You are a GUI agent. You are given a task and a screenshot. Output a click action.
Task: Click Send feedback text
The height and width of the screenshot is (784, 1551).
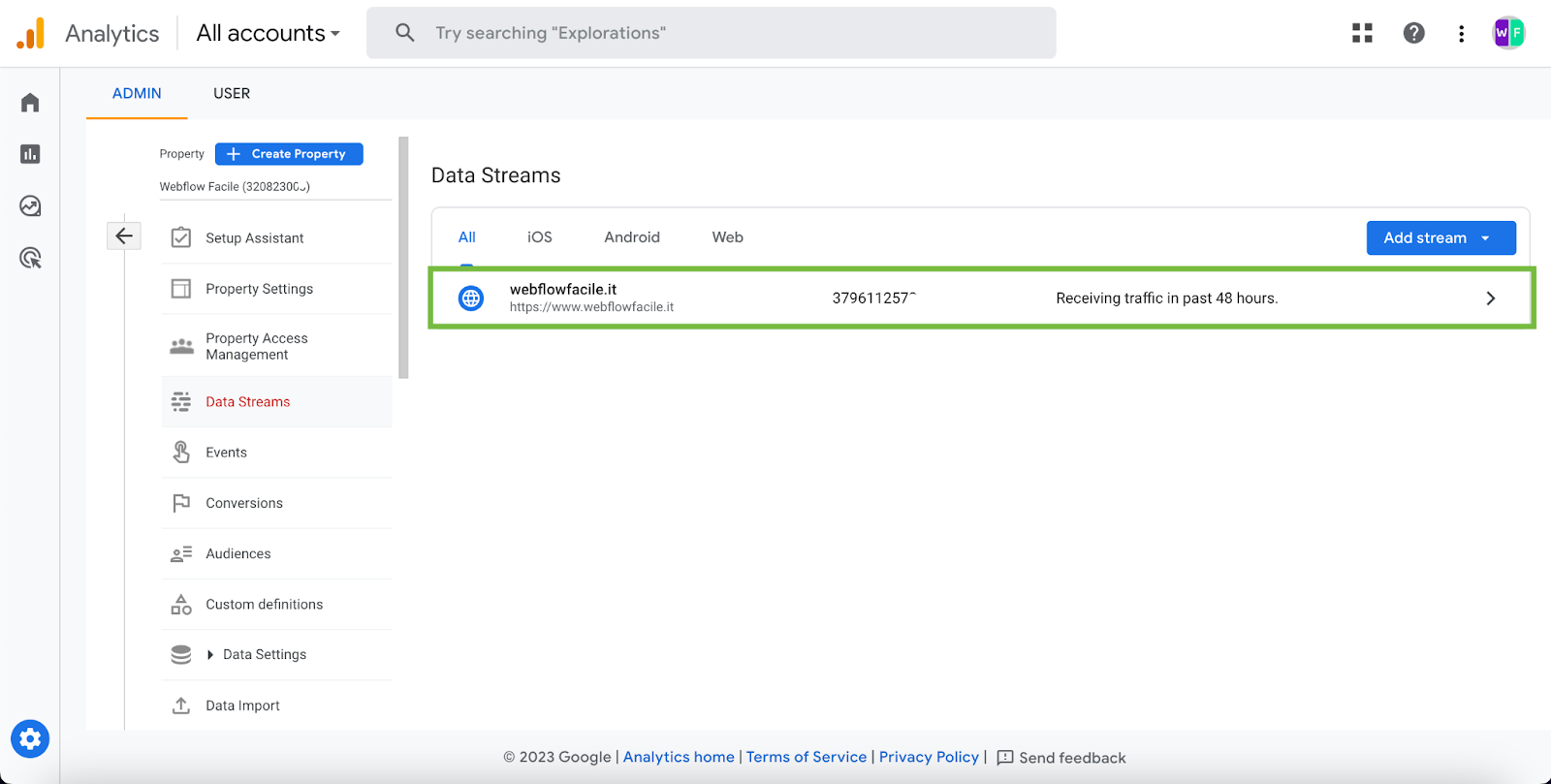point(1072,758)
